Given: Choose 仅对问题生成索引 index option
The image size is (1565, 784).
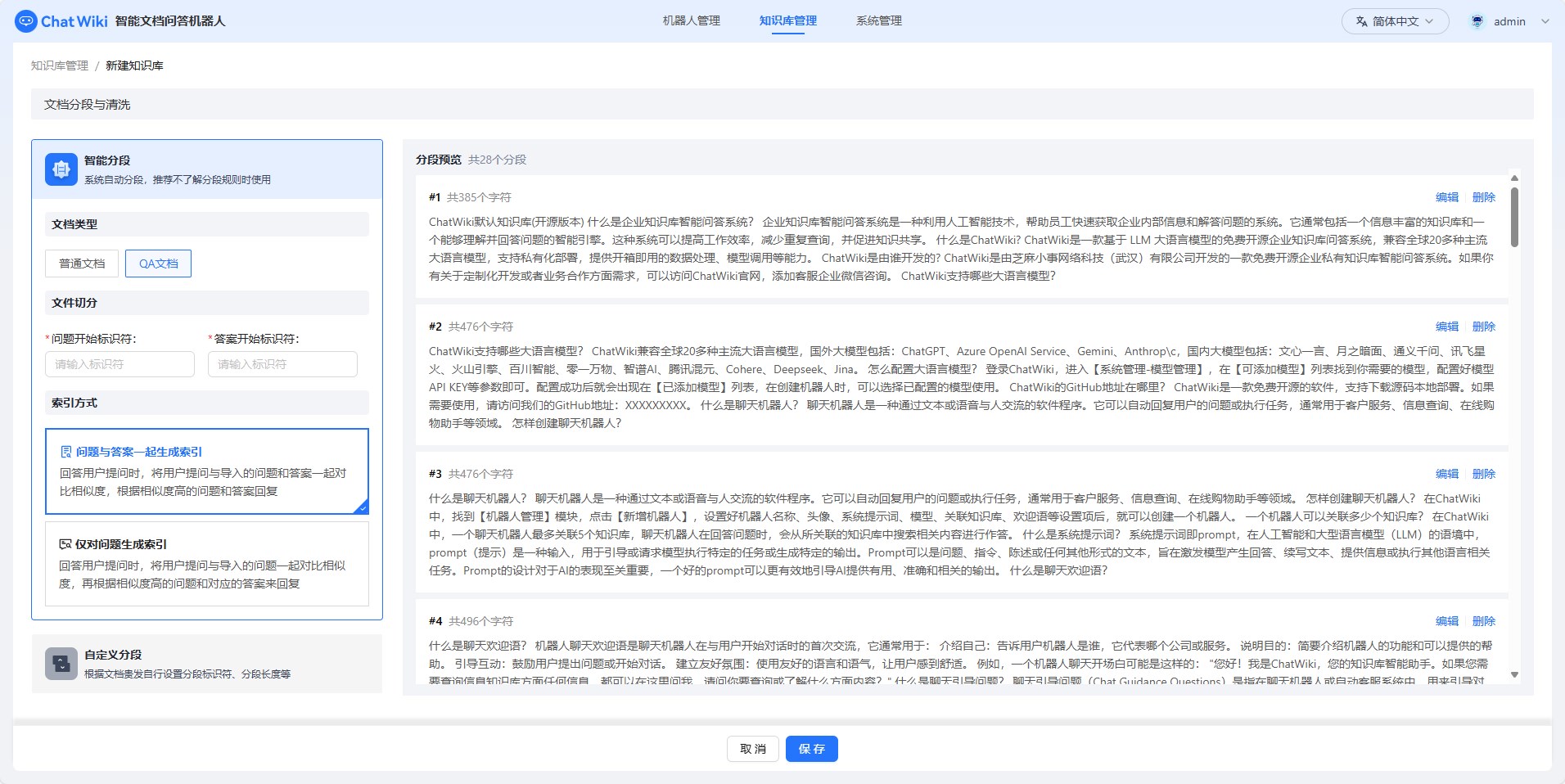Looking at the screenshot, I should pos(207,564).
